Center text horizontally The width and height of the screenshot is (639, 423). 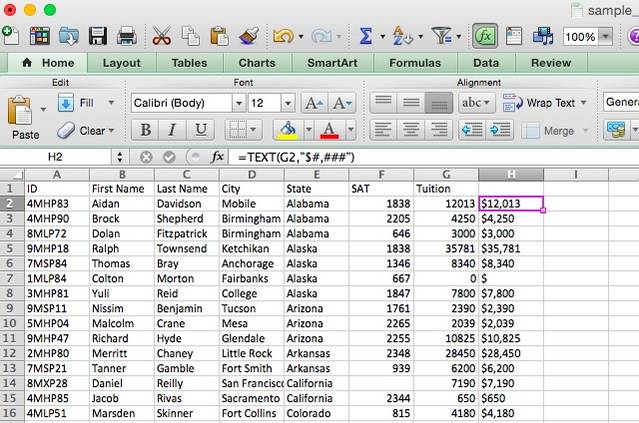[x=411, y=130]
